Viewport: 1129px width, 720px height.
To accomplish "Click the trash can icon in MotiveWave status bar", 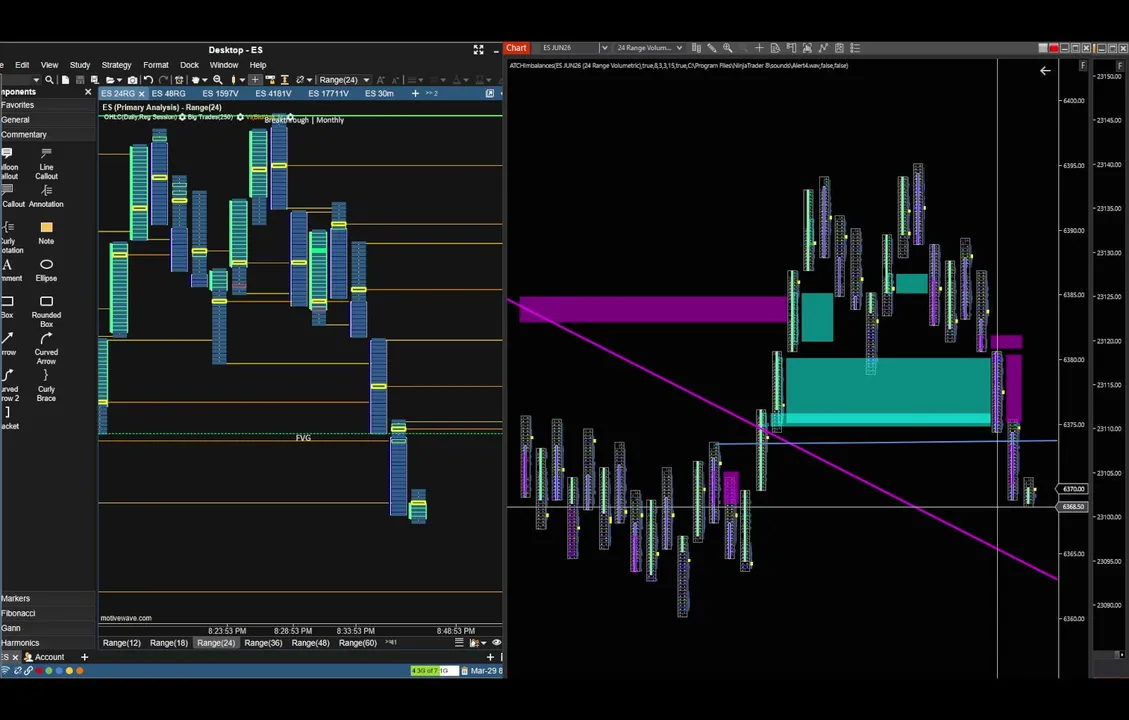I will (x=464, y=670).
